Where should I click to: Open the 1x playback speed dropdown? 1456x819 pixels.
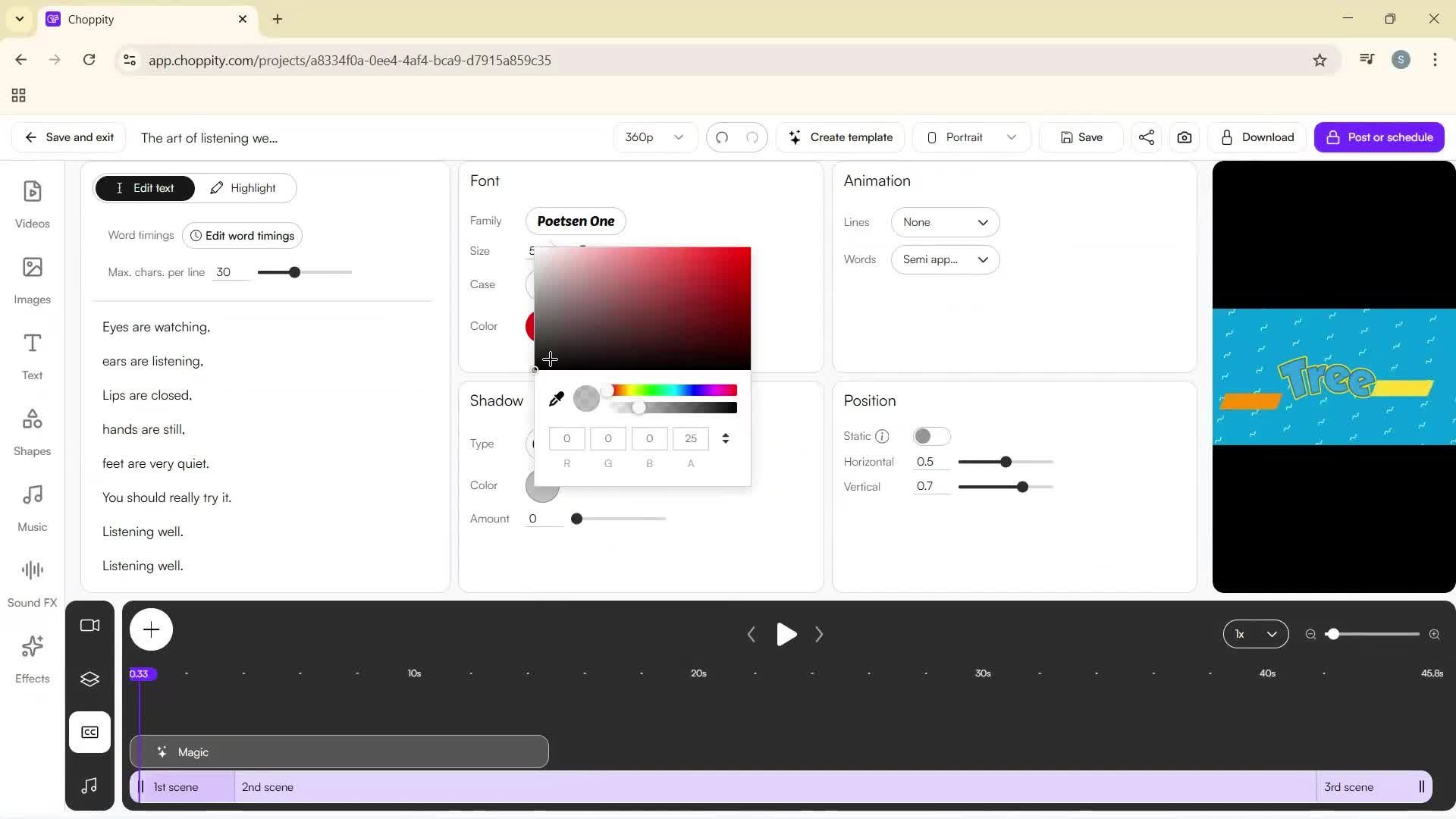(1254, 634)
